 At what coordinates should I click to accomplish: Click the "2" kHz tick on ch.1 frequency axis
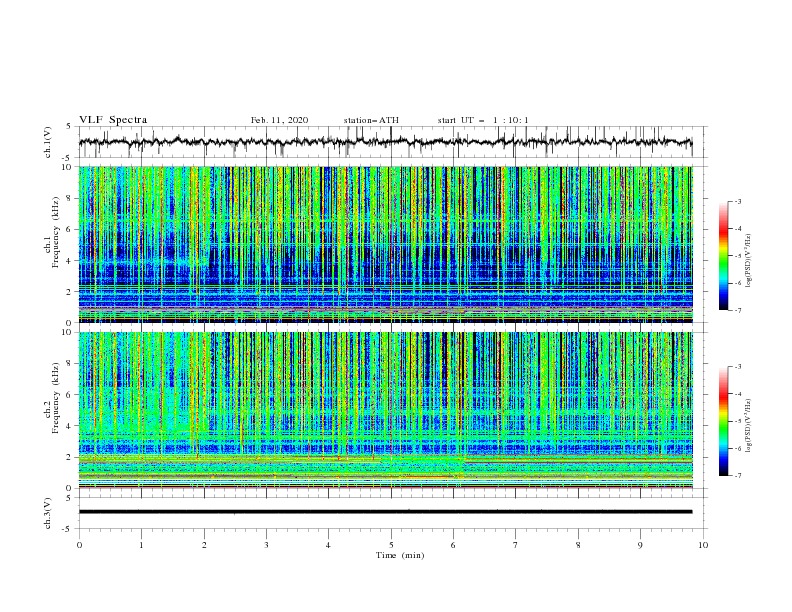point(70,292)
